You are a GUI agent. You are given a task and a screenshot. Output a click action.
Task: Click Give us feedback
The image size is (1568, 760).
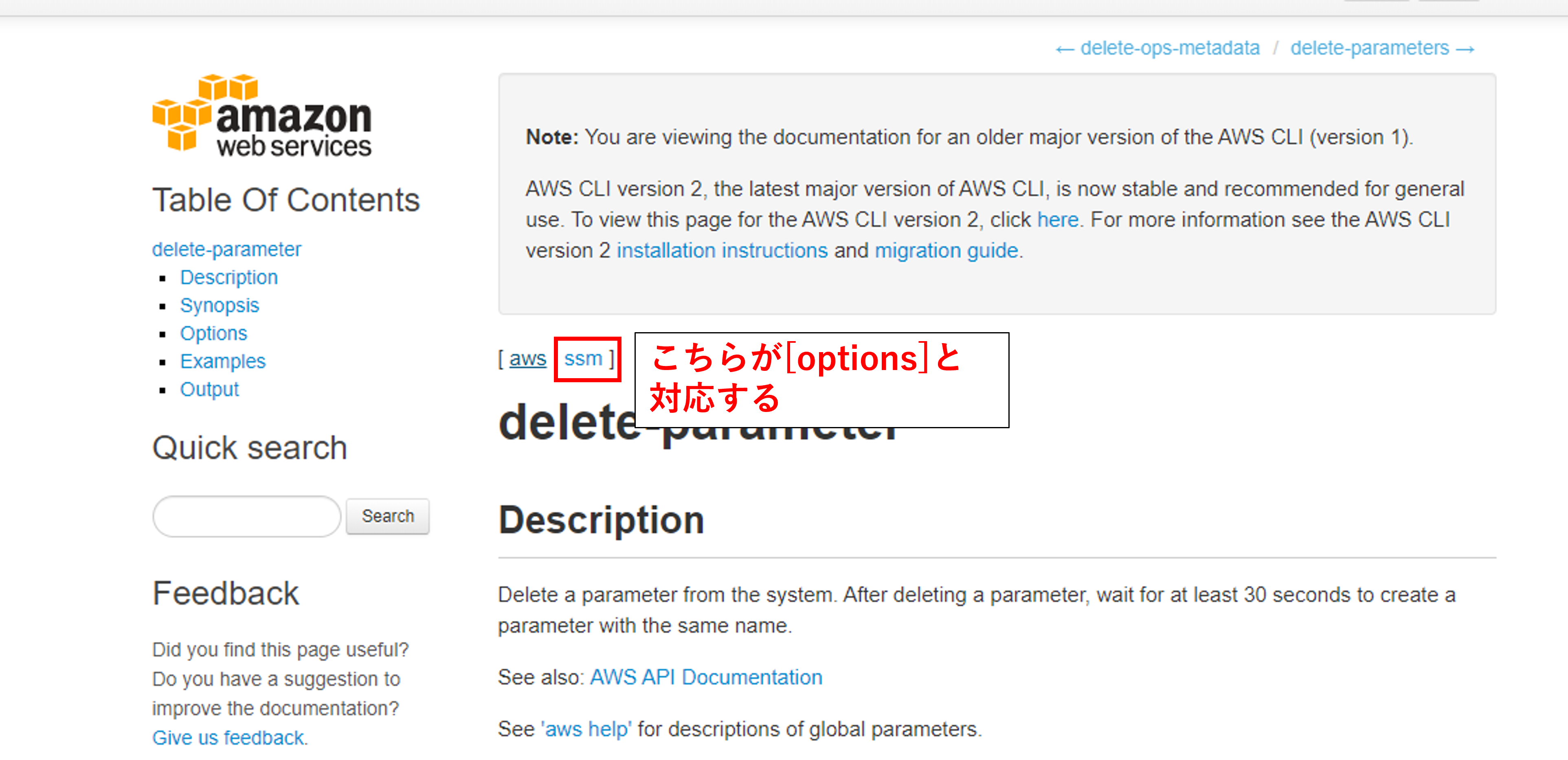pyautogui.click(x=228, y=737)
